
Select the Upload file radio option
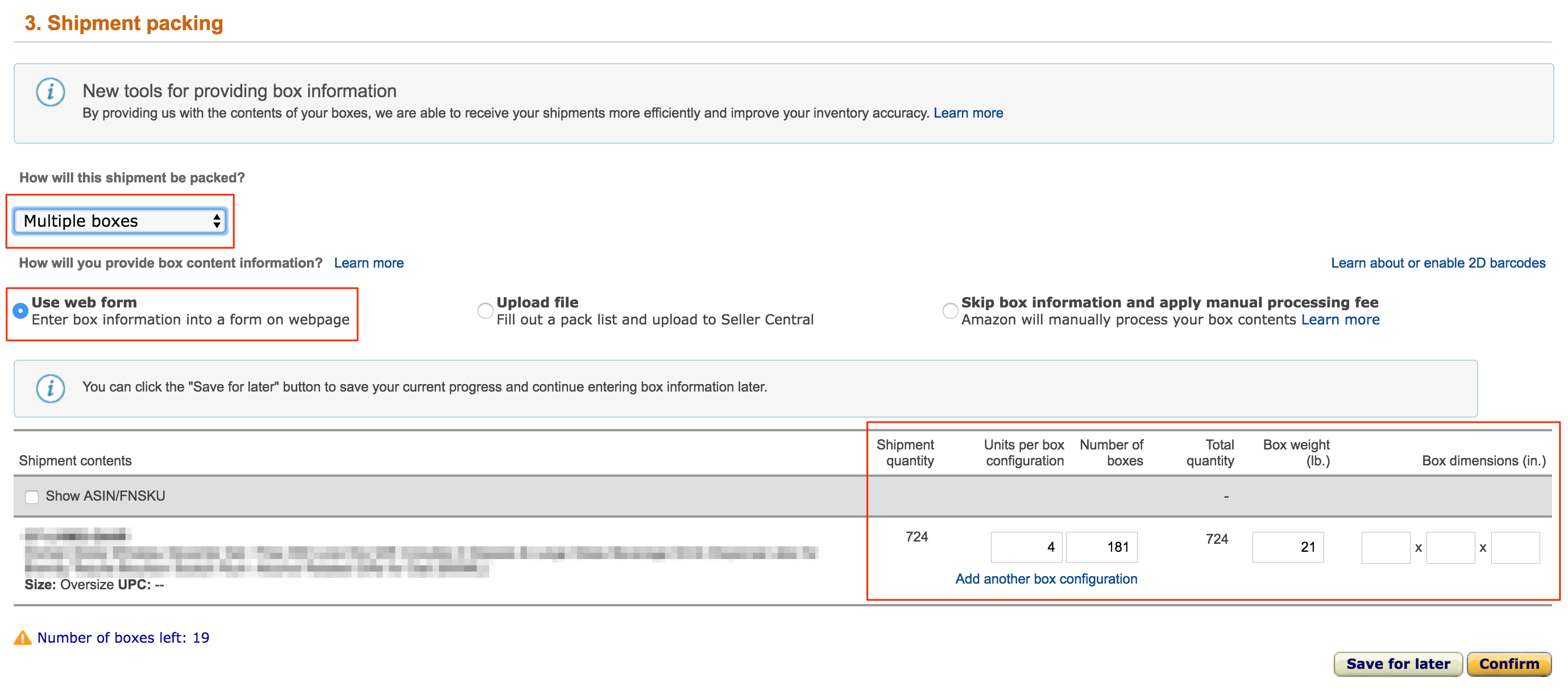[x=485, y=311]
